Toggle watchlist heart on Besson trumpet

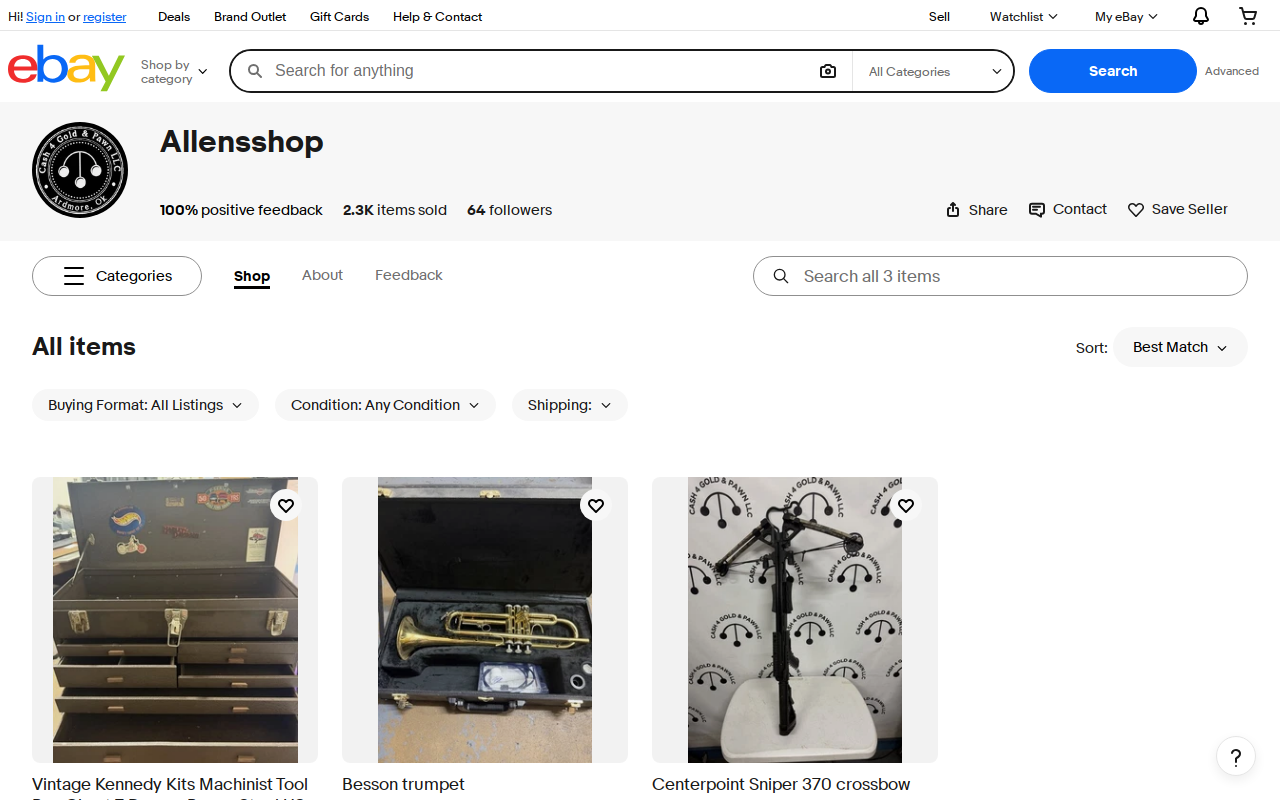(x=596, y=506)
